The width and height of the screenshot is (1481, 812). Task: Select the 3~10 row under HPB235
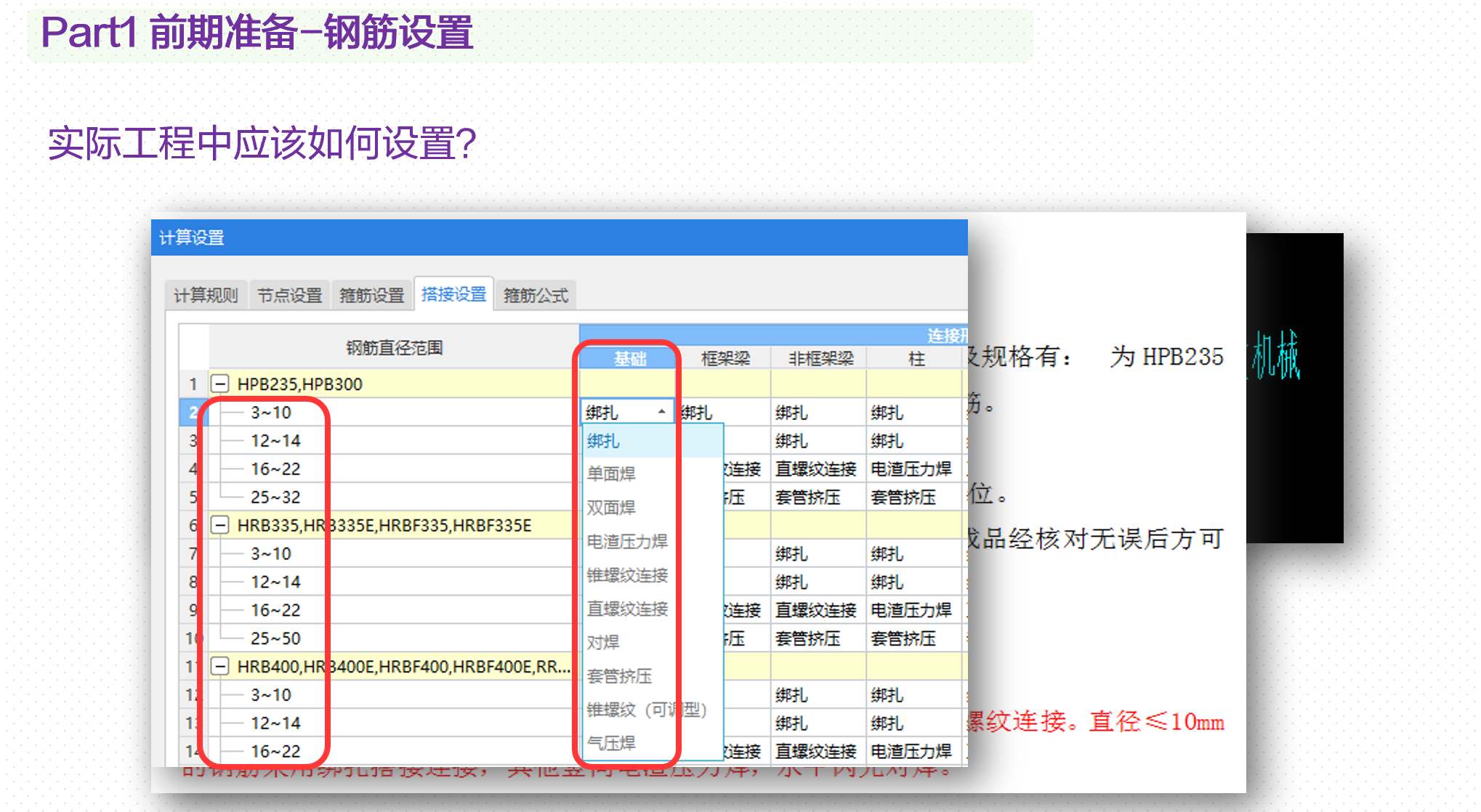[271, 413]
